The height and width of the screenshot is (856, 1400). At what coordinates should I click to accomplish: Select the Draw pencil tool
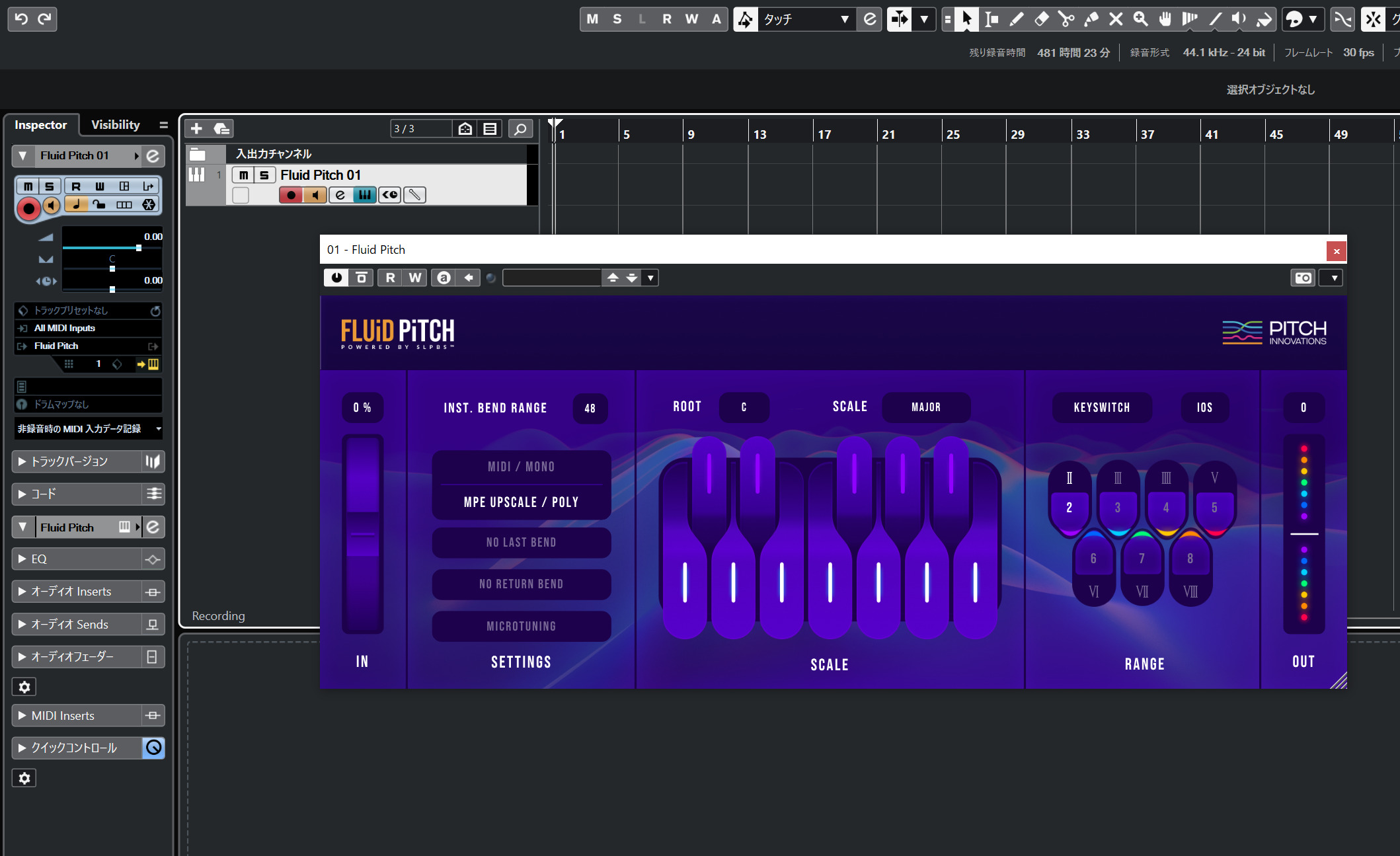1016,19
